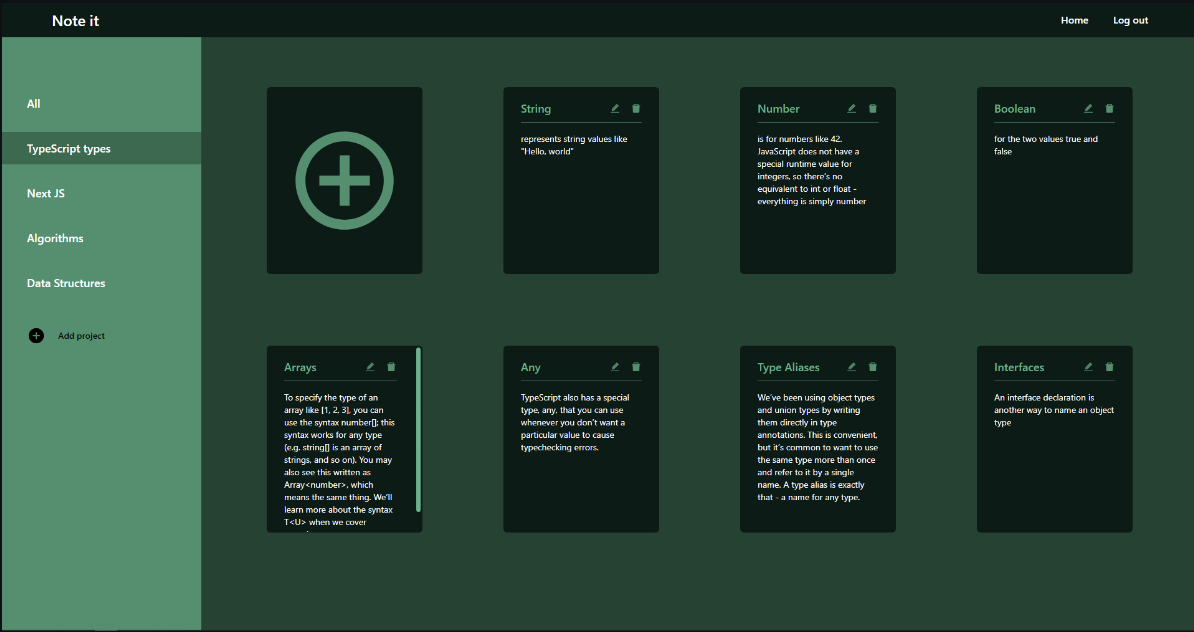
Task: Log out of Note it
Action: [x=1130, y=20]
